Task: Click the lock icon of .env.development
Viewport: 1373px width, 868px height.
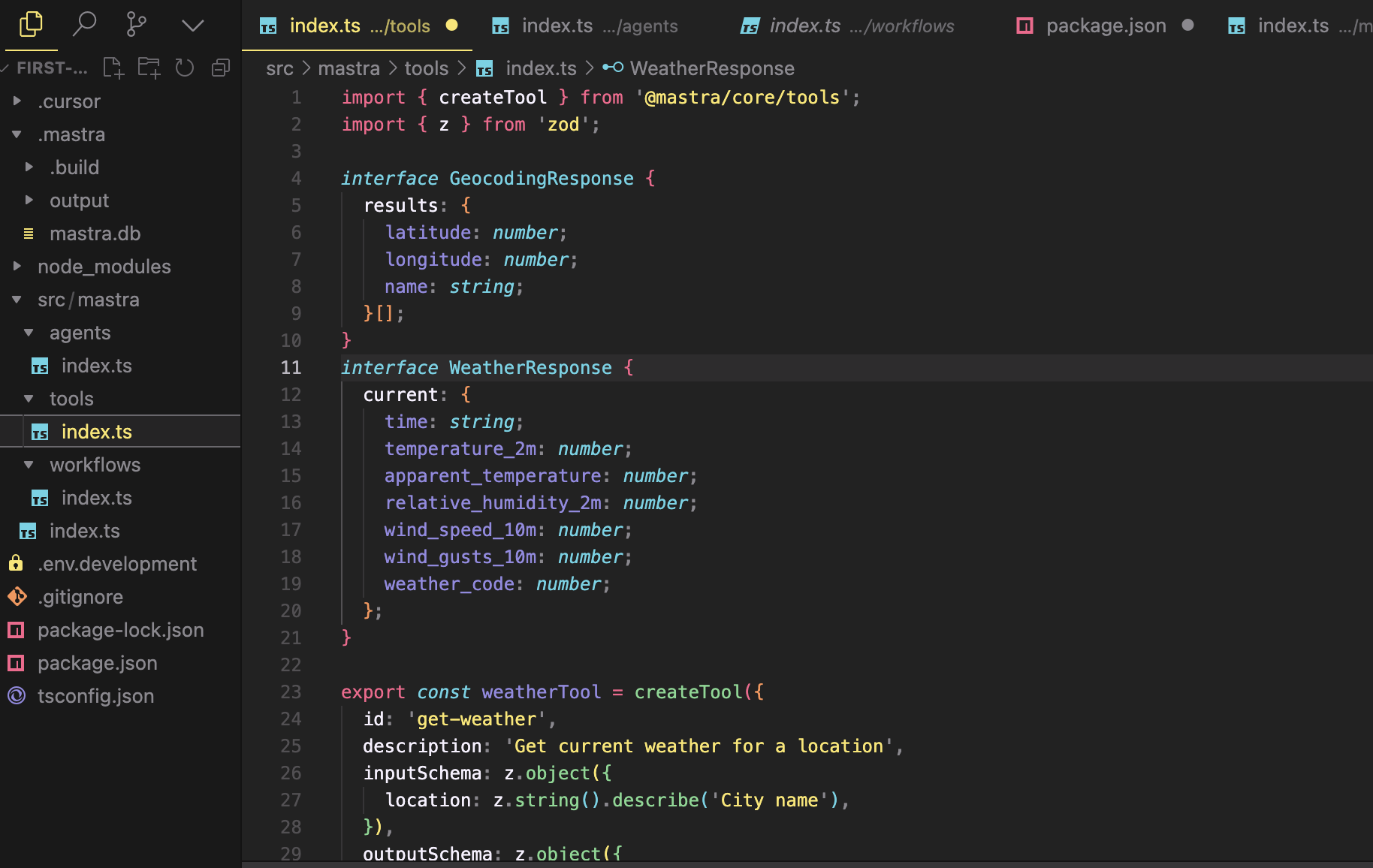Action: [16, 563]
